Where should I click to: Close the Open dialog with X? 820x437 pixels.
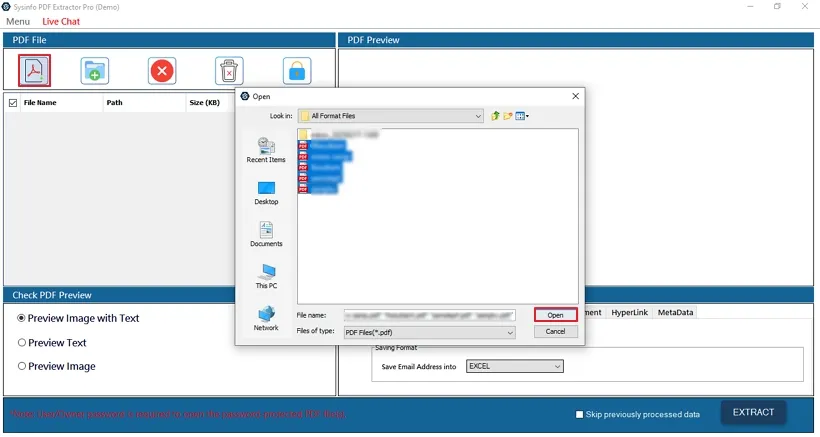(575, 96)
